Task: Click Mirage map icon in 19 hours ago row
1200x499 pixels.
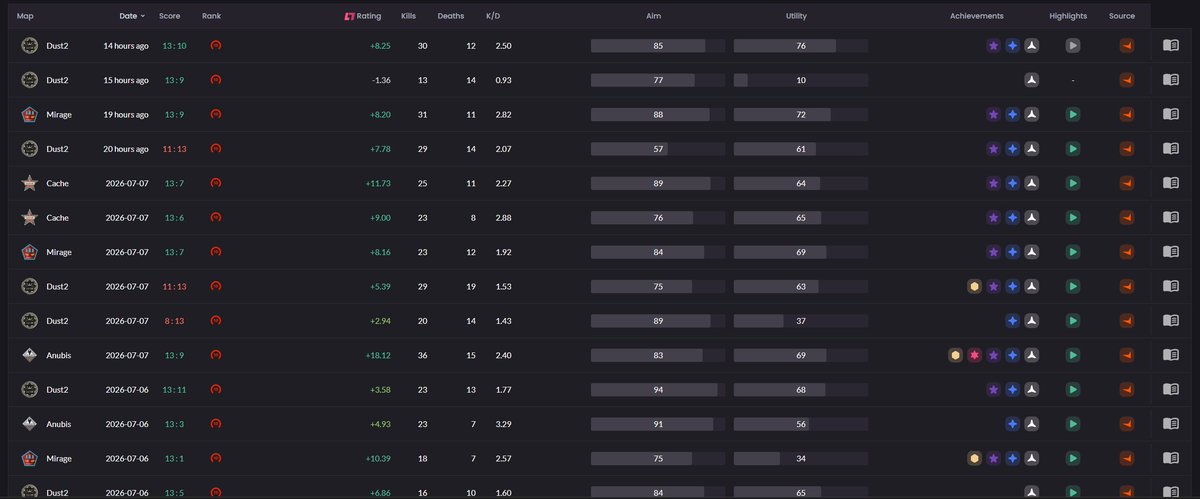Action: [29, 115]
